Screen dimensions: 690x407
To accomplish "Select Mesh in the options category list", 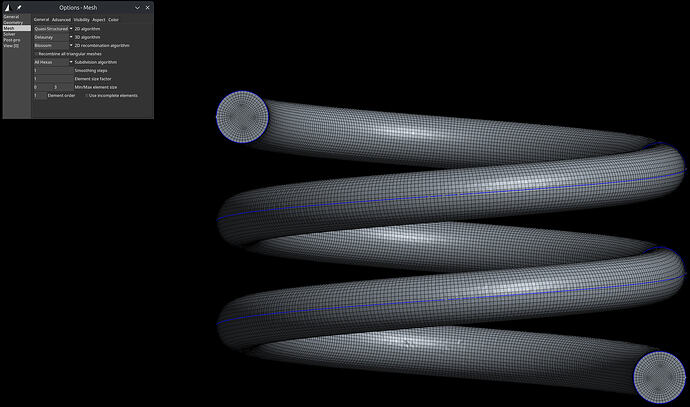I will tap(17, 28).
